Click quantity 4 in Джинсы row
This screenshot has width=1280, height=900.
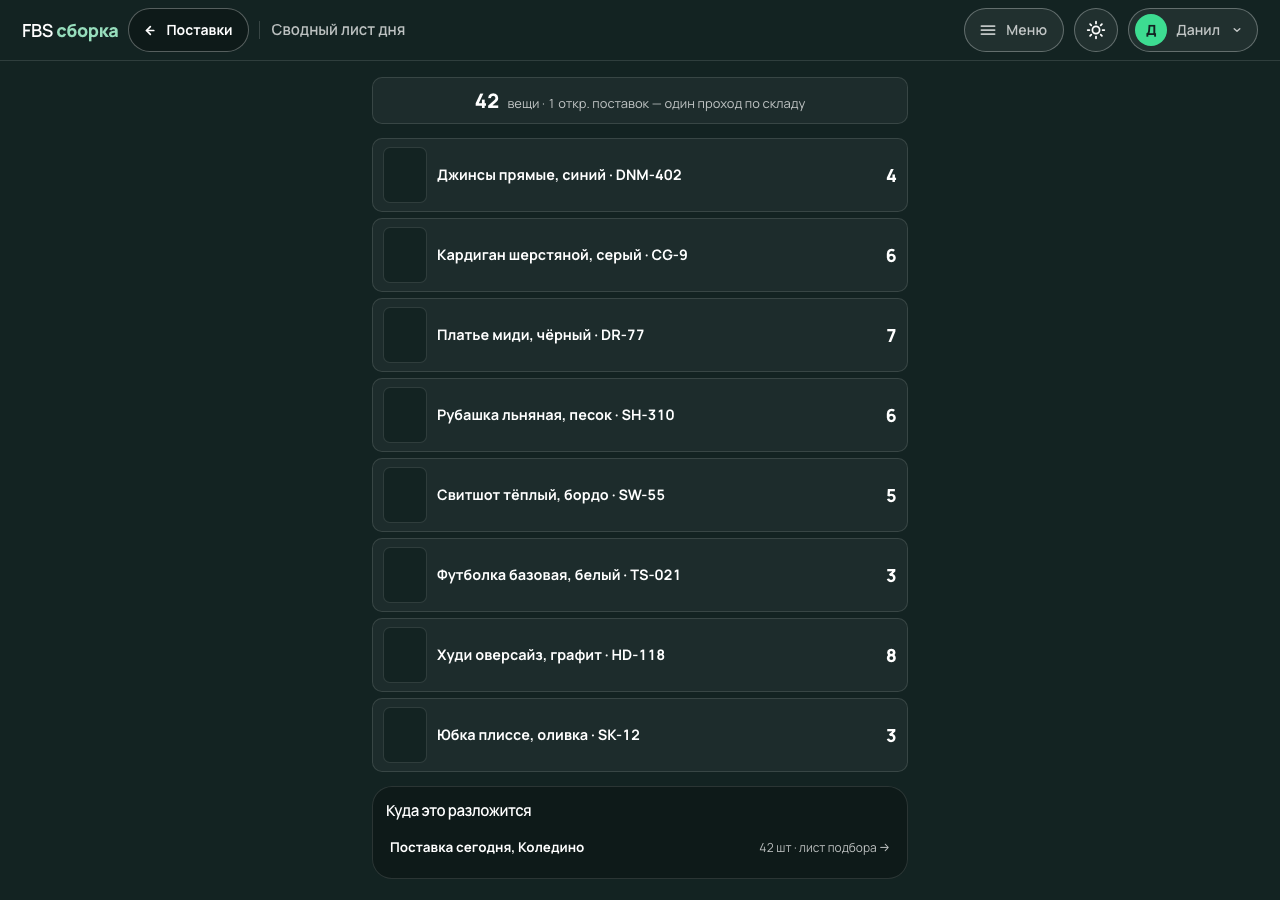coord(891,176)
